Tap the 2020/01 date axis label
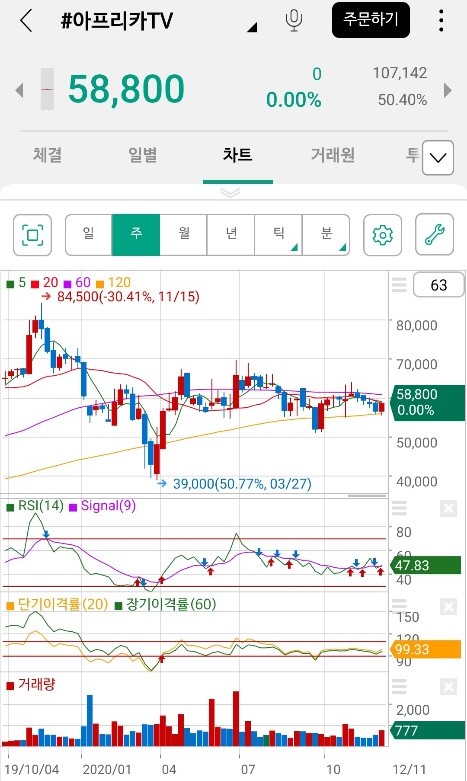 (107, 770)
